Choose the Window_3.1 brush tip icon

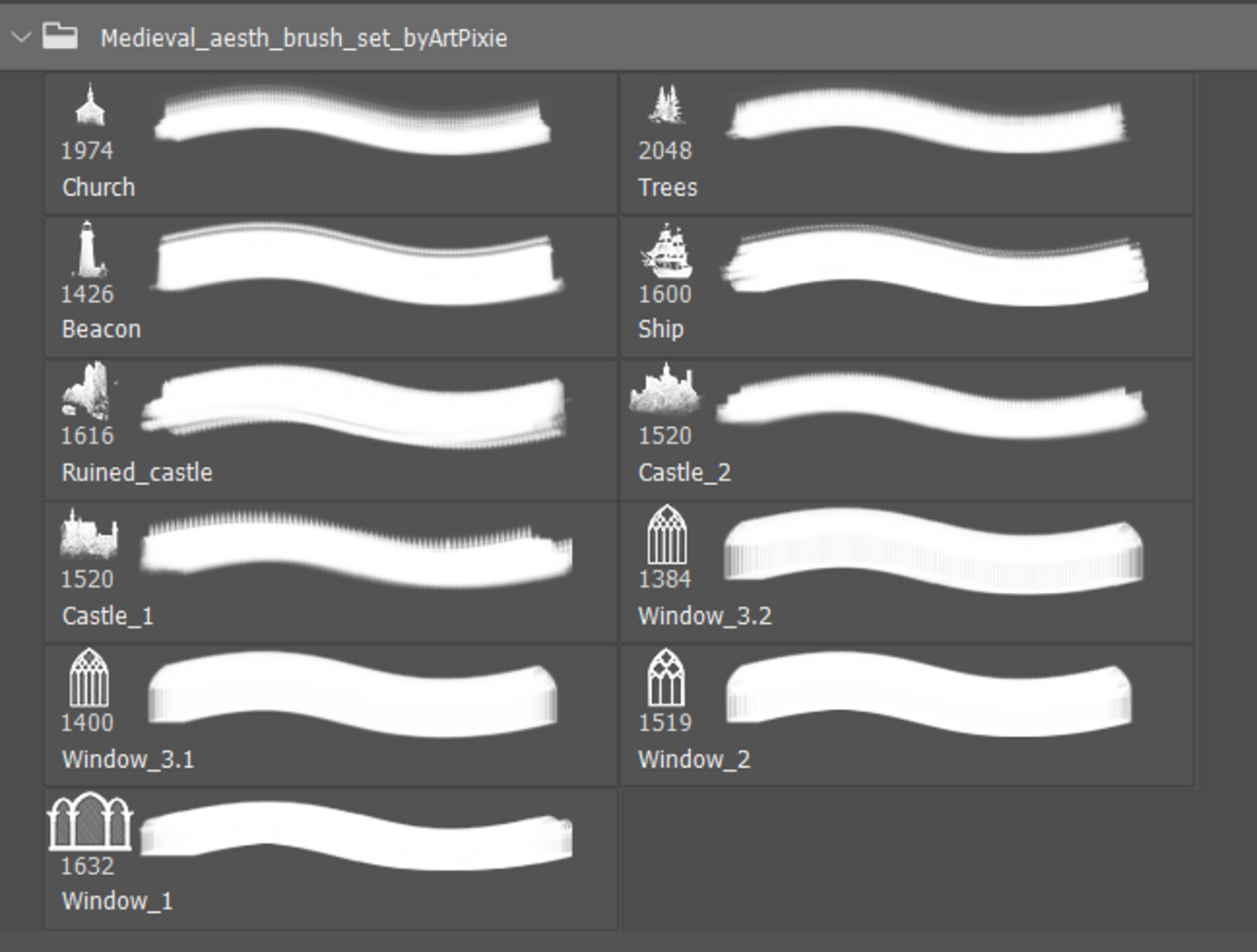coord(89,677)
